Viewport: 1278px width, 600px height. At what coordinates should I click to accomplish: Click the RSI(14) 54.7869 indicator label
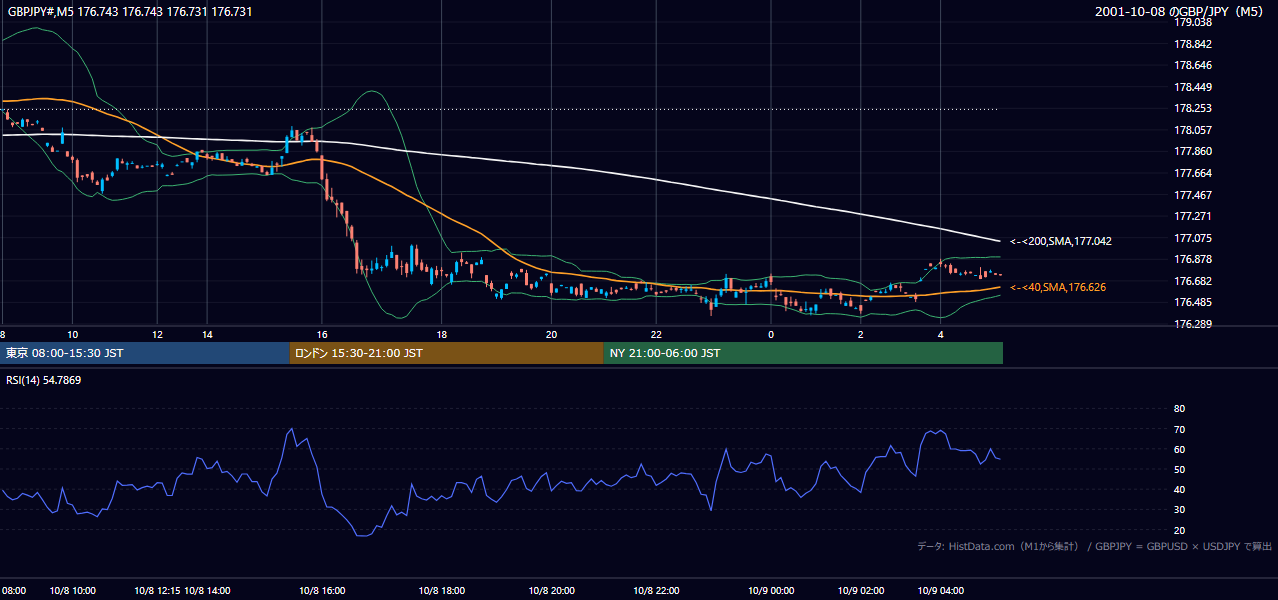pyautogui.click(x=44, y=380)
